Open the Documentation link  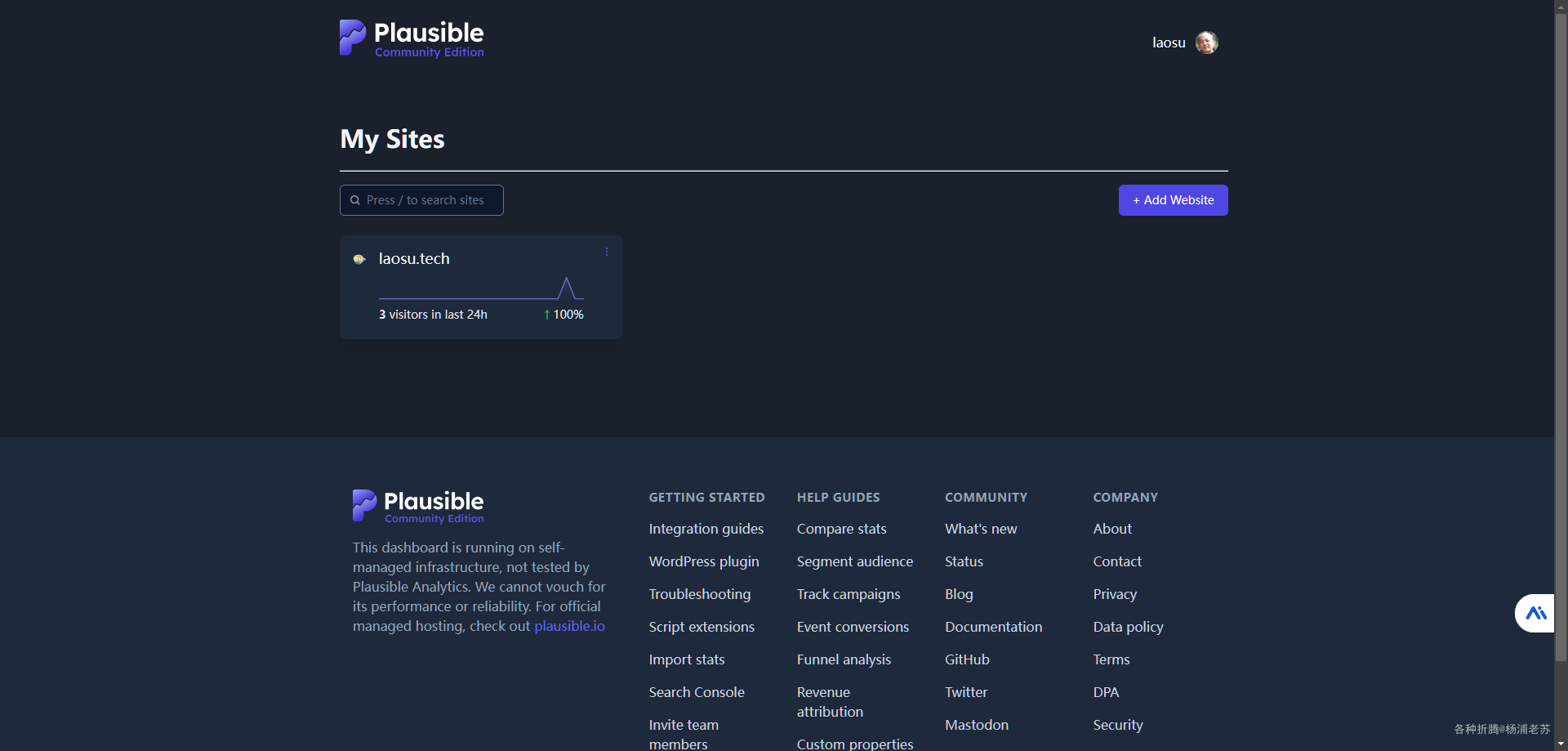tap(993, 627)
